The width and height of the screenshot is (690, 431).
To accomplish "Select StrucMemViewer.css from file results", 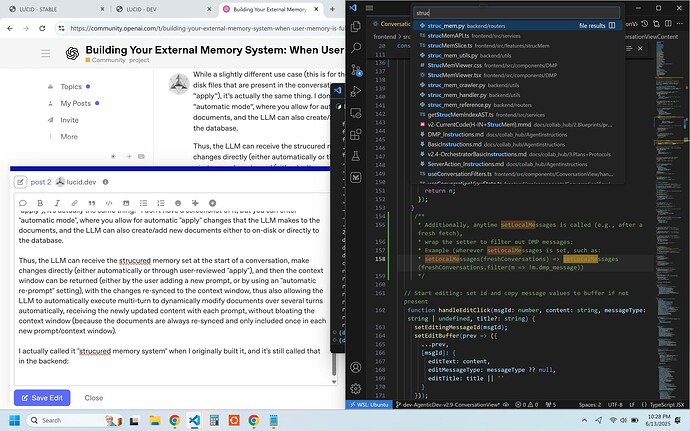I will 517,65.
